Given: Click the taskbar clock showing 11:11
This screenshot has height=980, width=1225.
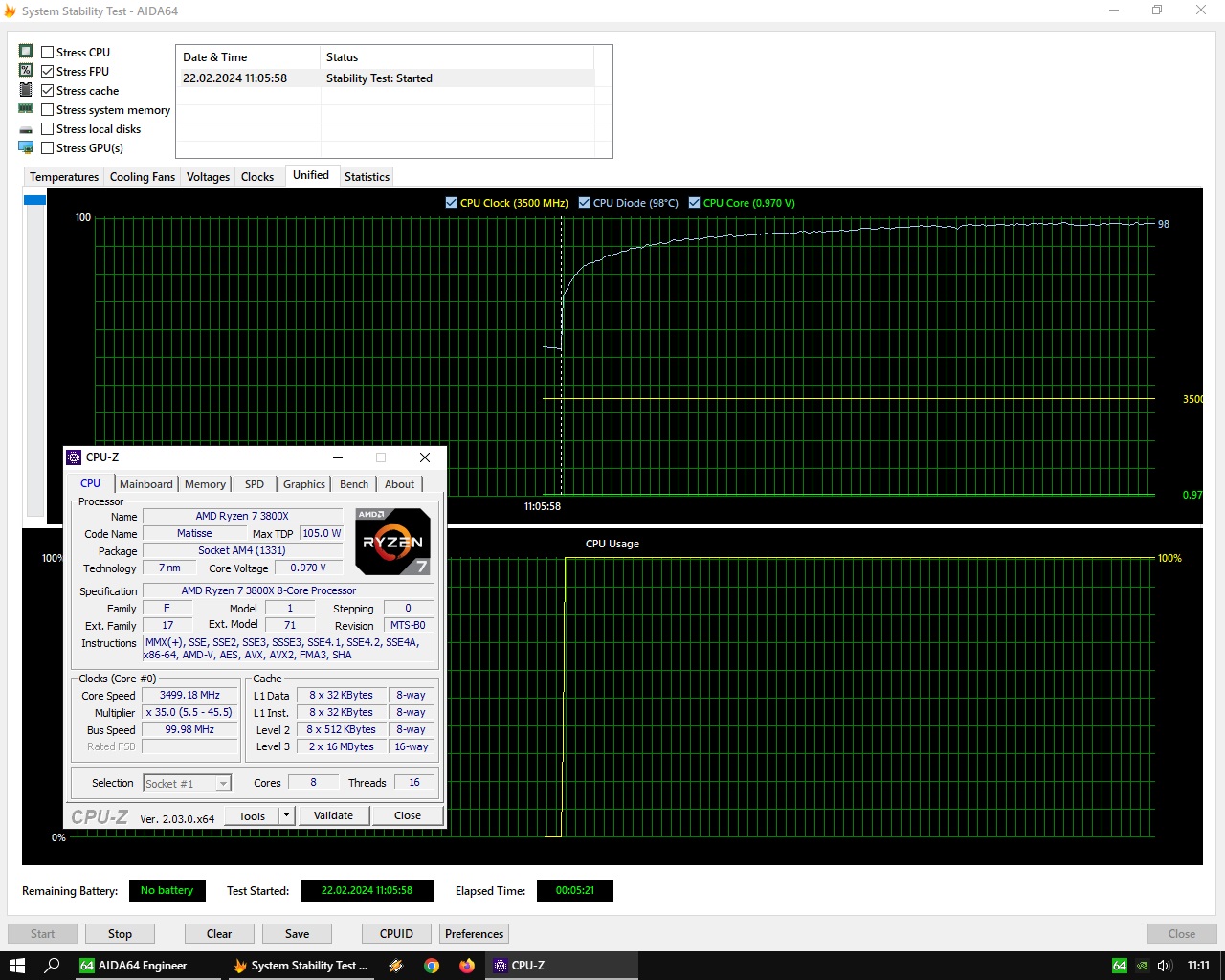Looking at the screenshot, I should tap(1198, 966).
